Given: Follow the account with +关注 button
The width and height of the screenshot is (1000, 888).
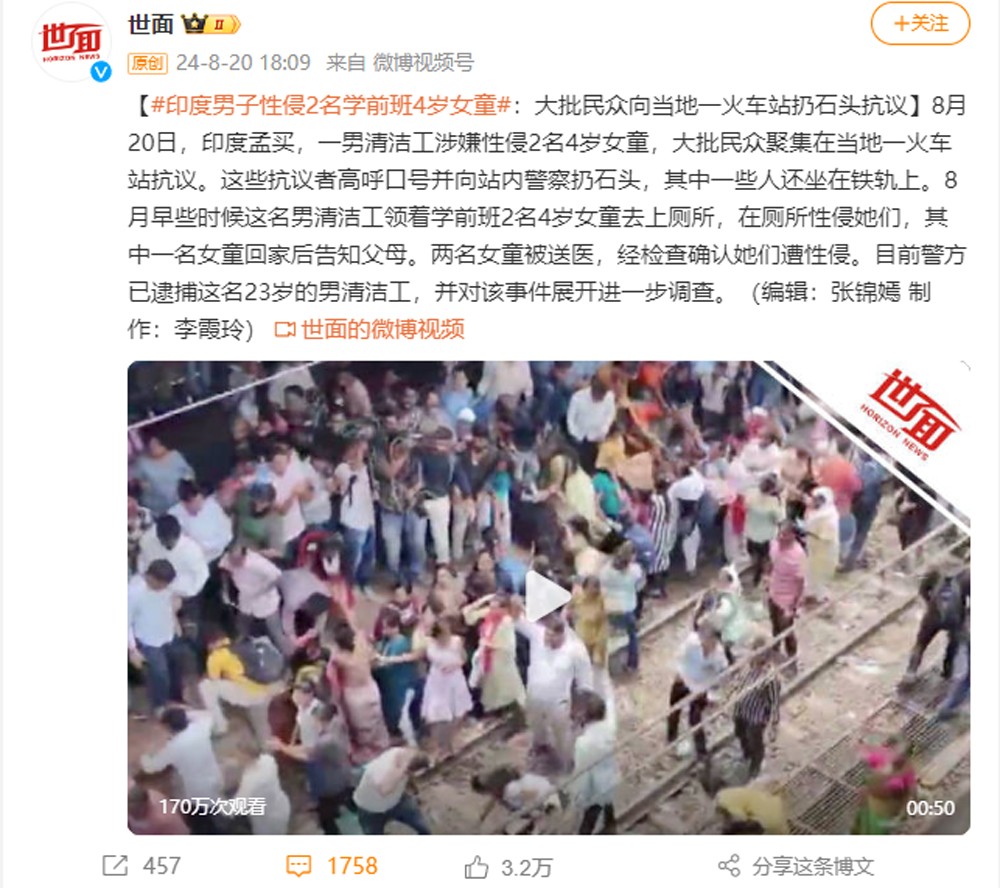Looking at the screenshot, I should pyautogui.click(x=920, y=24).
